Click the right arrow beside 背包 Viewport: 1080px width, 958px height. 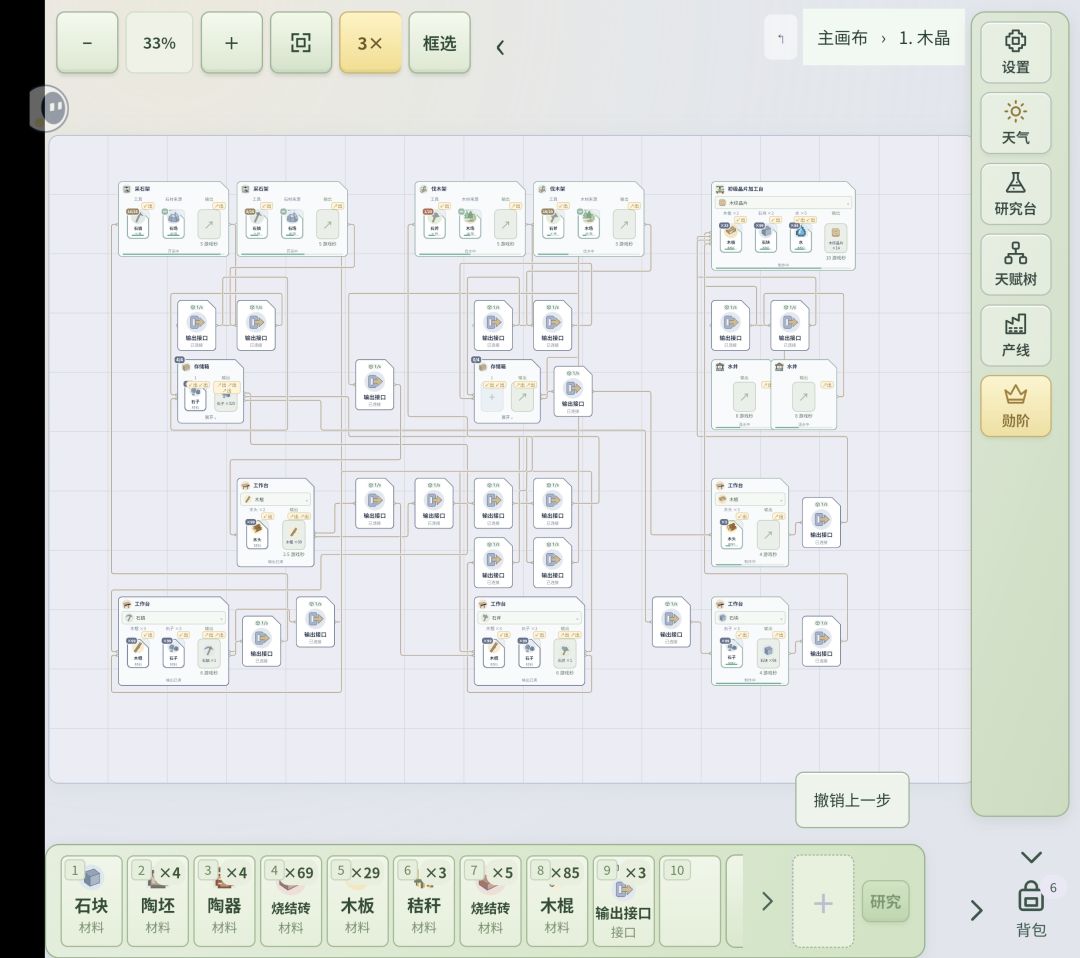click(976, 910)
